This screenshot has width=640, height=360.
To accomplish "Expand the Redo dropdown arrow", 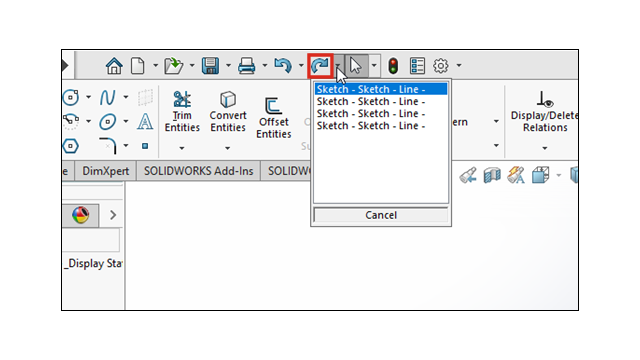I will pos(338,66).
